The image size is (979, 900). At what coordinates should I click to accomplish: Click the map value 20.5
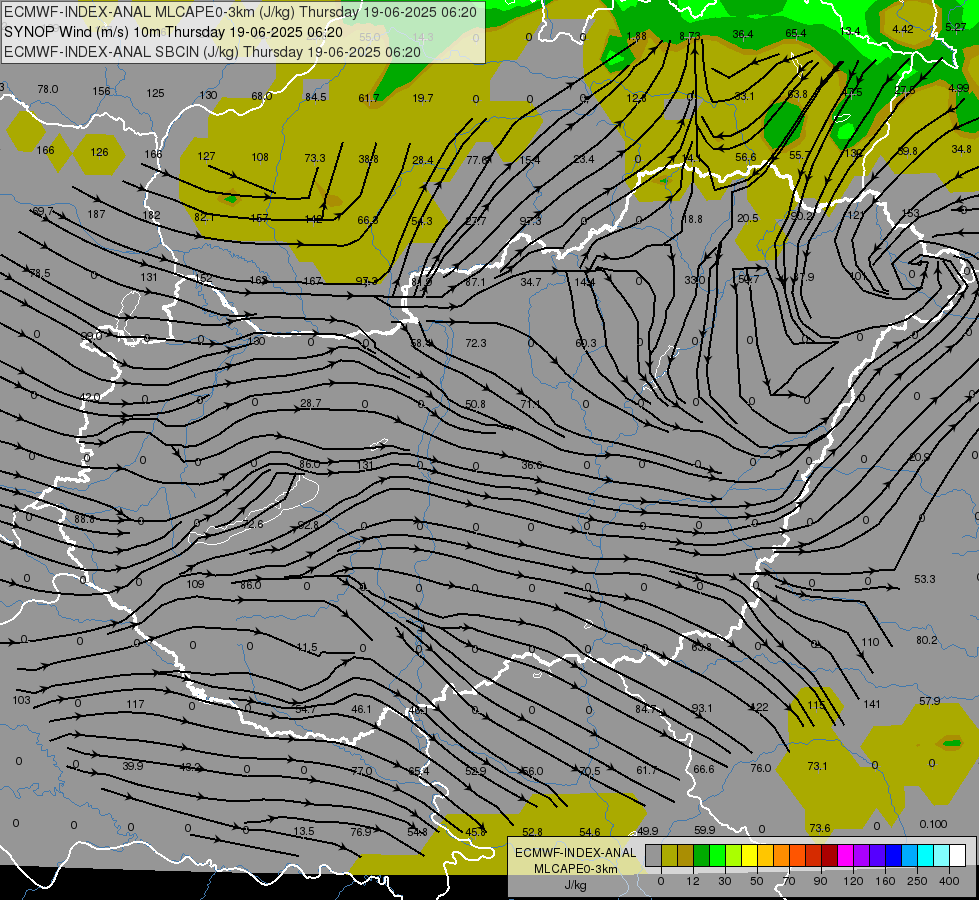click(747, 218)
